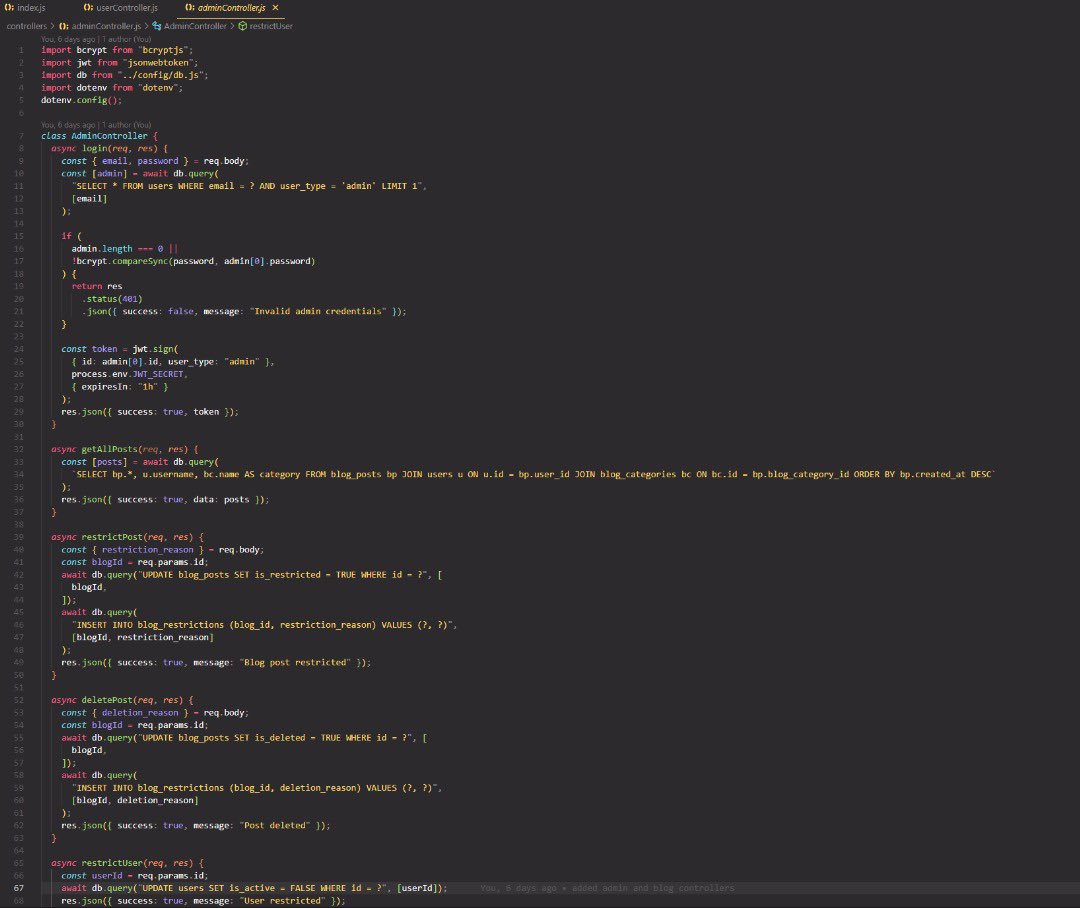Click the JS file icon on index.js tab
This screenshot has width=1080, height=908.
pos(9,8)
